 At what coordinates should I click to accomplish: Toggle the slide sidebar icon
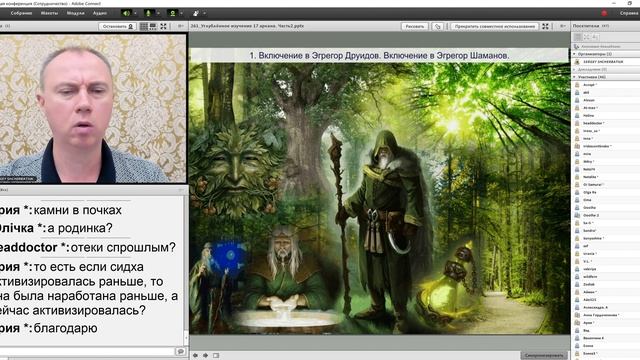point(216,356)
